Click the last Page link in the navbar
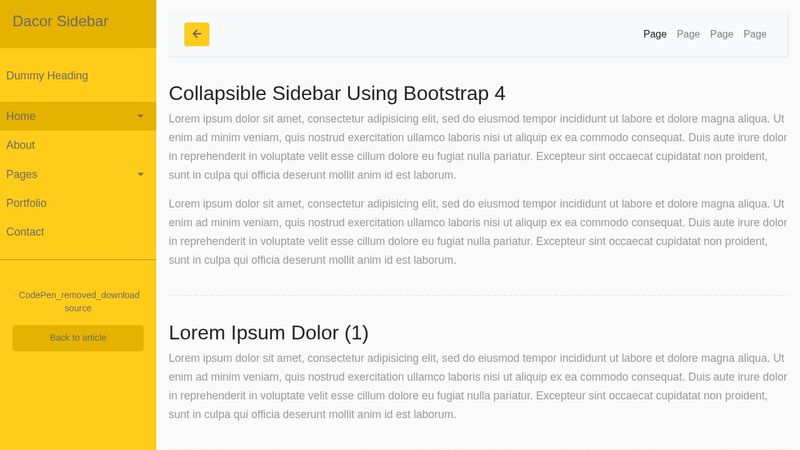Viewport: 800px width, 450px height. coord(755,34)
